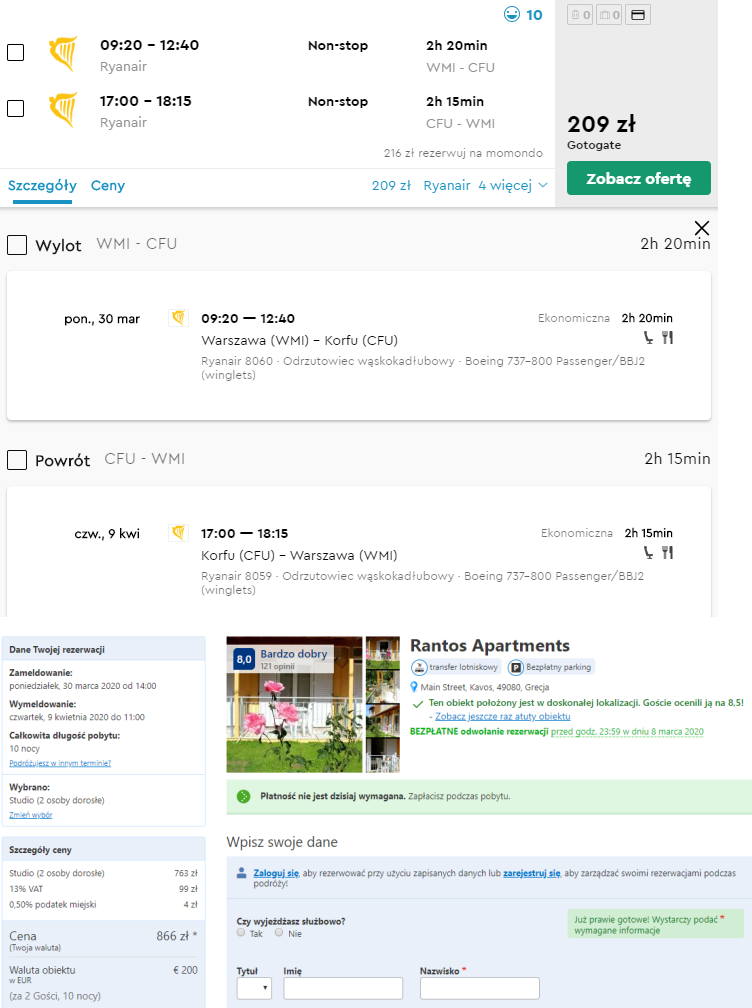The image size is (752, 1008).
Task: Click the free cancellation deadline date link
Action: (x=627, y=732)
